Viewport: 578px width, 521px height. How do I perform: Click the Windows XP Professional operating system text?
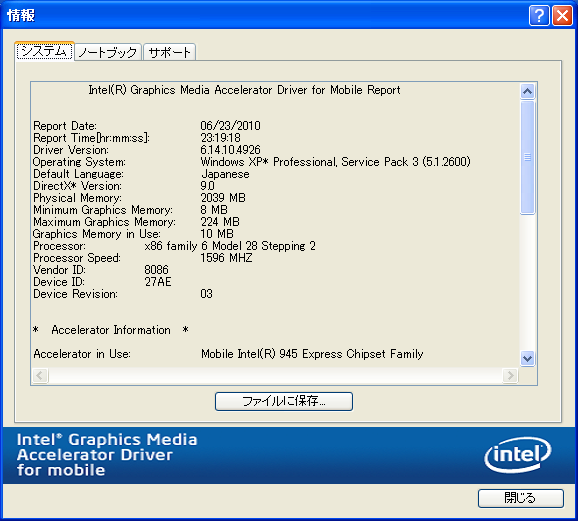click(335, 162)
